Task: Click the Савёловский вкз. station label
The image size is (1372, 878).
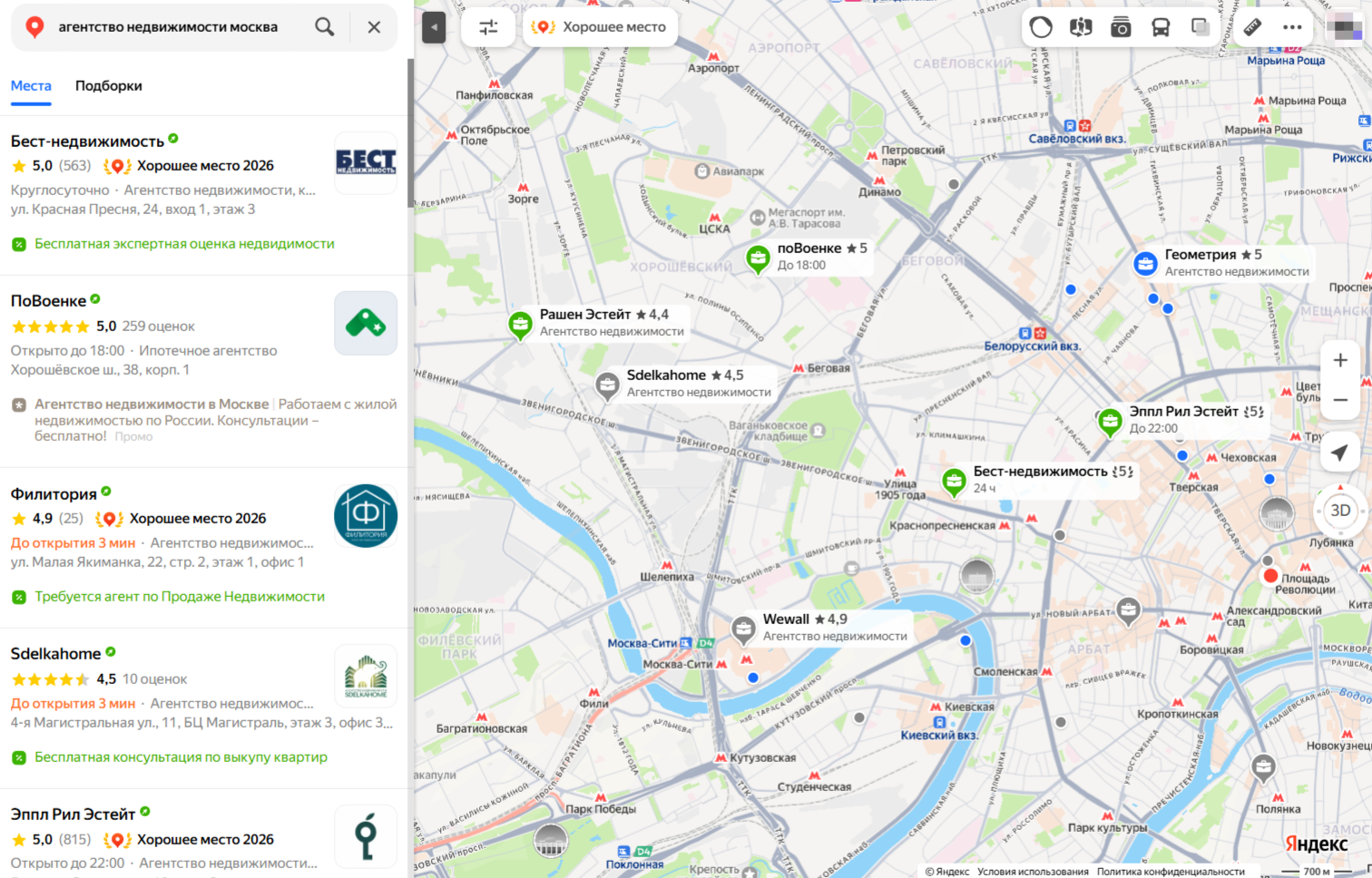Action: (1077, 139)
